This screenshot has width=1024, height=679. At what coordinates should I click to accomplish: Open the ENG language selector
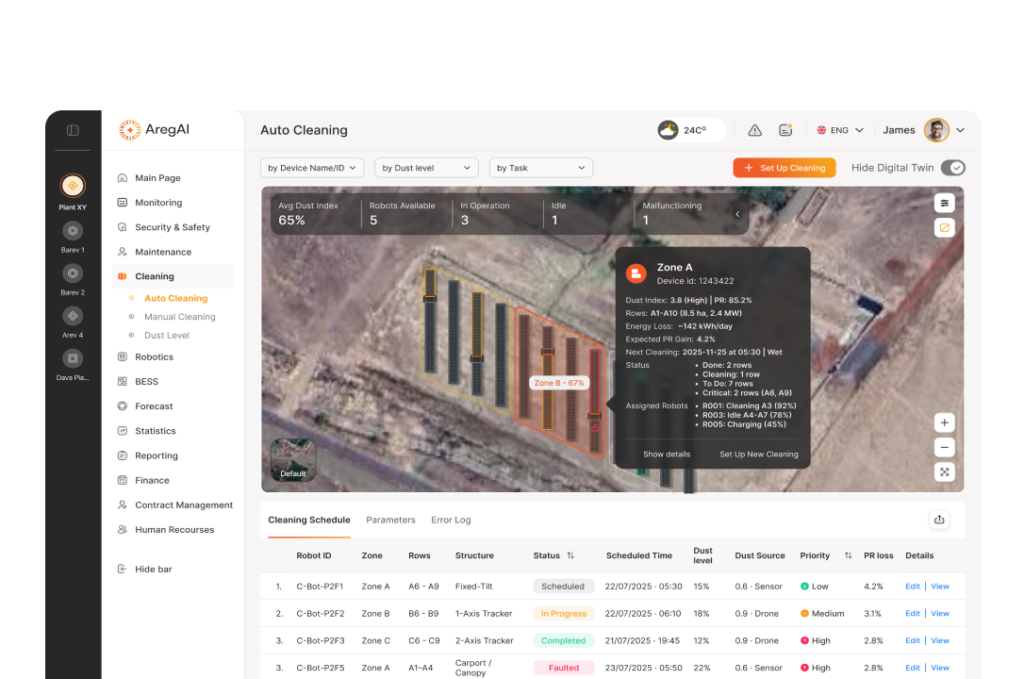click(x=839, y=130)
